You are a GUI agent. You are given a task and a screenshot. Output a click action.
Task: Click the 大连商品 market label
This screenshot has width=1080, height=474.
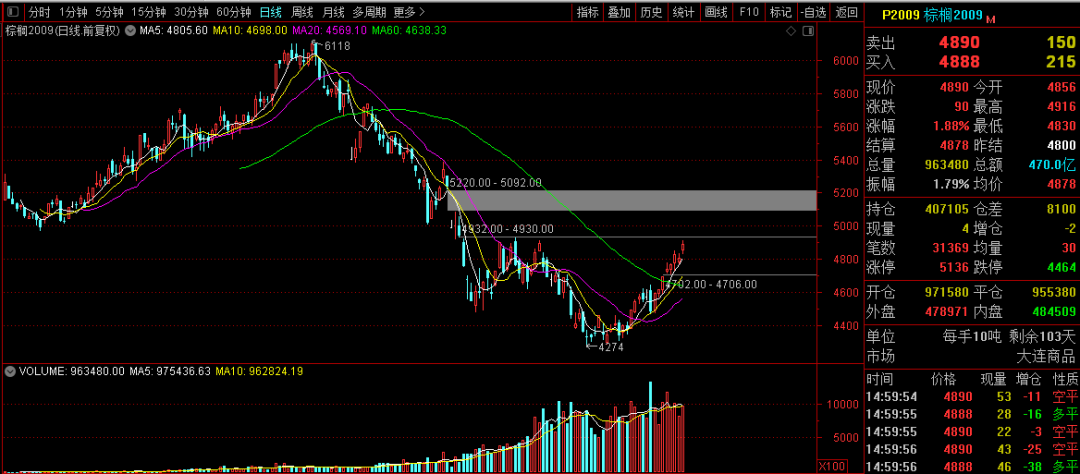point(1046,356)
